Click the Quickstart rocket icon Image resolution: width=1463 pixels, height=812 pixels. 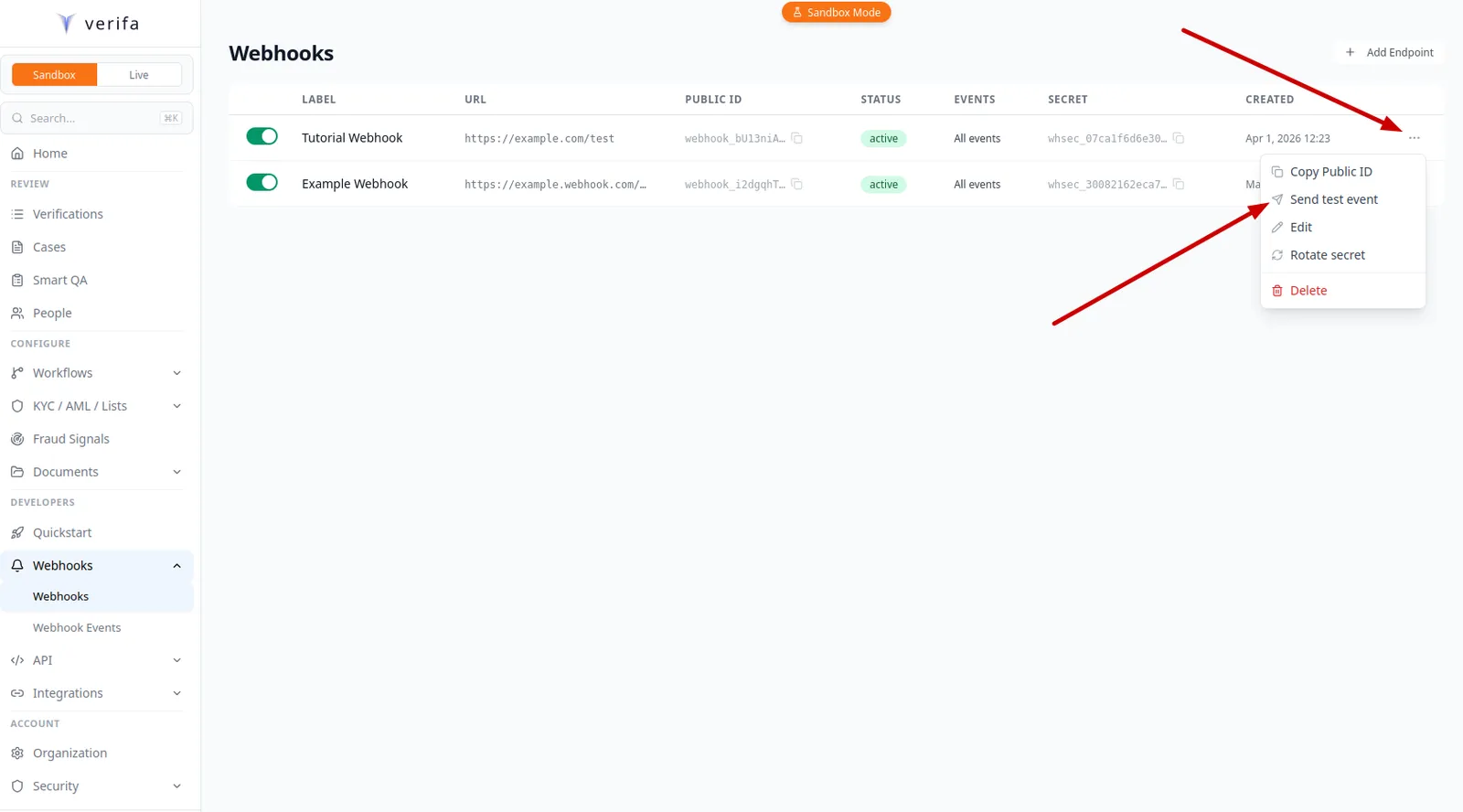pos(17,532)
